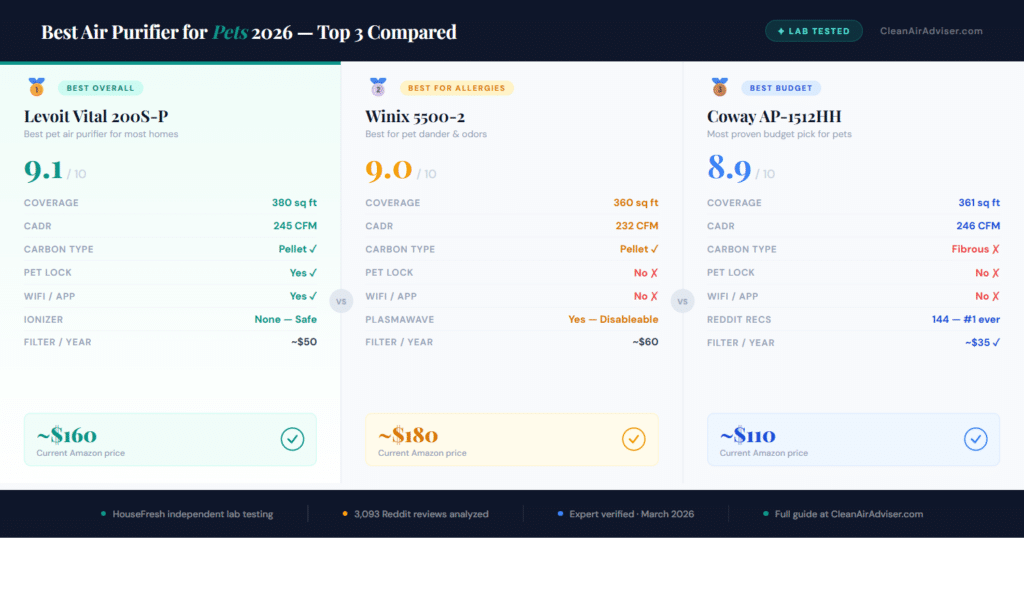Click the Best for Allergies badge

click(x=456, y=88)
